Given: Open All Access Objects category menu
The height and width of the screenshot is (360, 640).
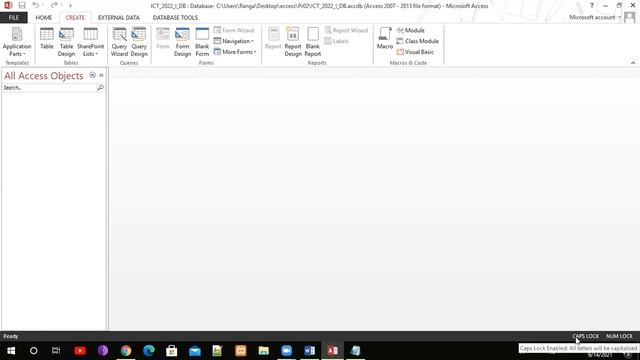Looking at the screenshot, I should point(93,75).
